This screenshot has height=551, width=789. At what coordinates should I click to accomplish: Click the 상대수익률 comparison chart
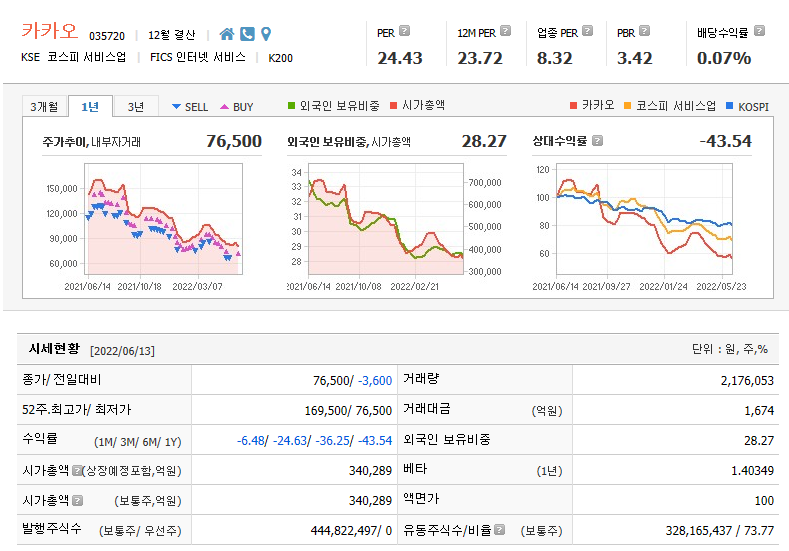click(x=644, y=219)
